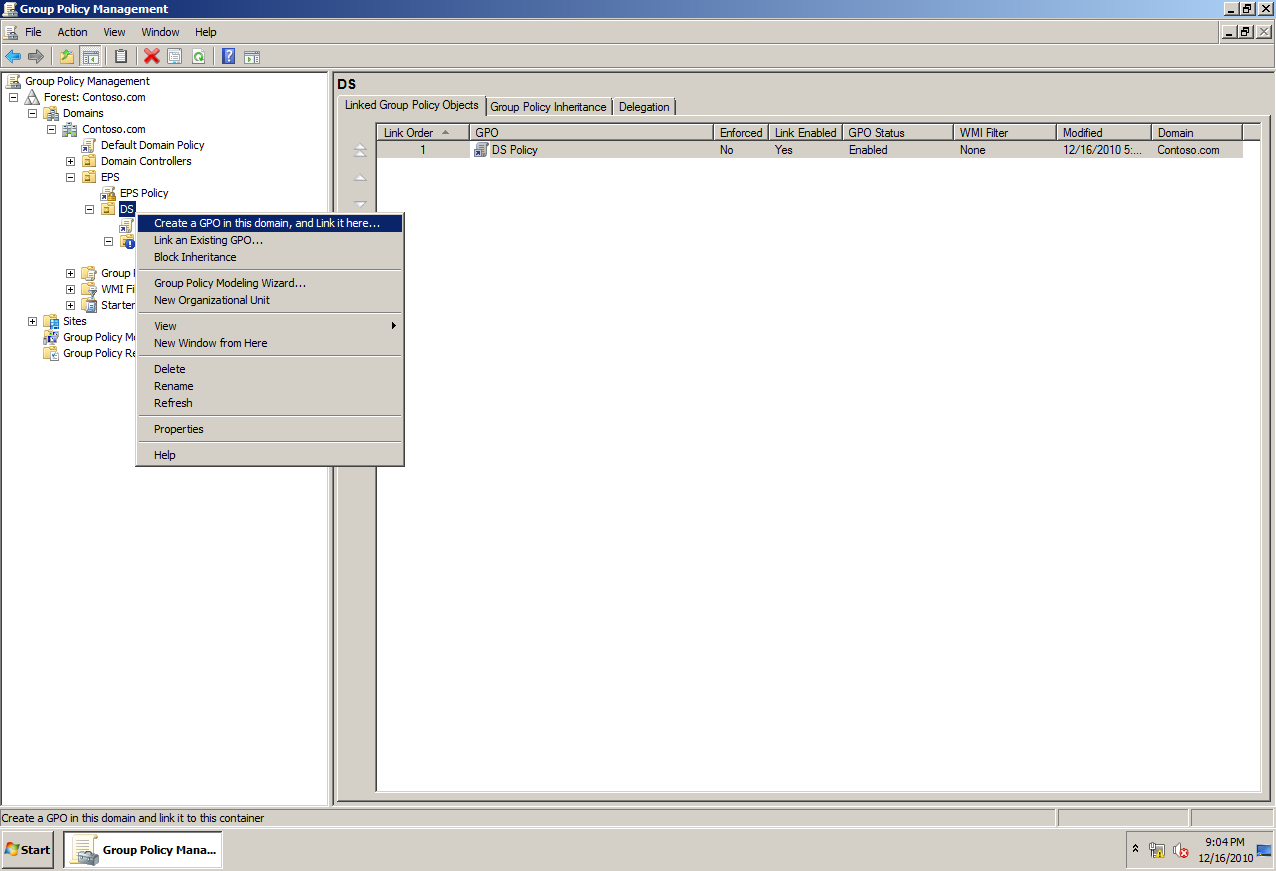Viewport: 1276px width, 871px height.
Task: Select Block Inheritance from the context menu
Action: click(x=195, y=257)
